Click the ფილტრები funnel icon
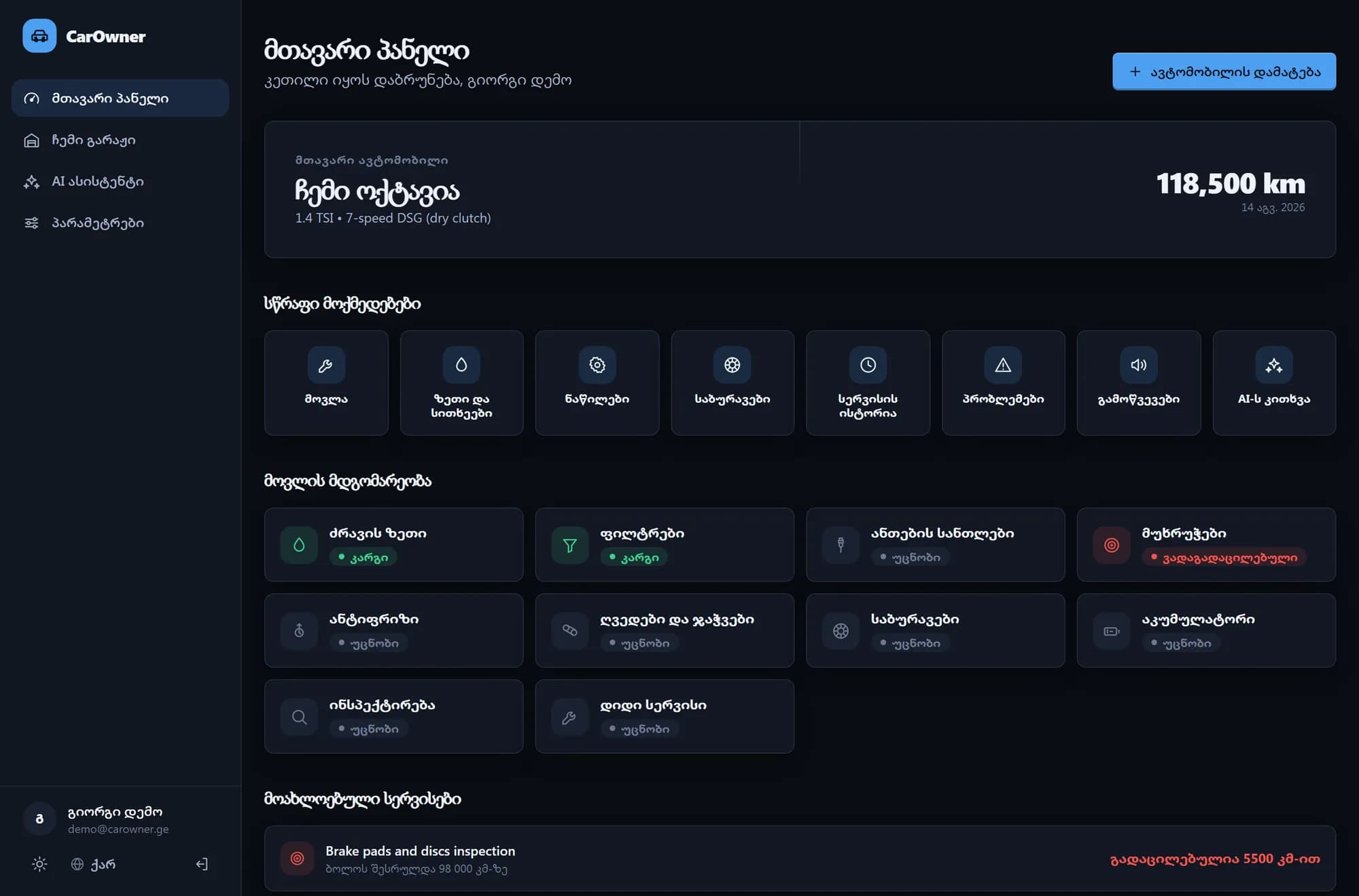 coord(570,545)
